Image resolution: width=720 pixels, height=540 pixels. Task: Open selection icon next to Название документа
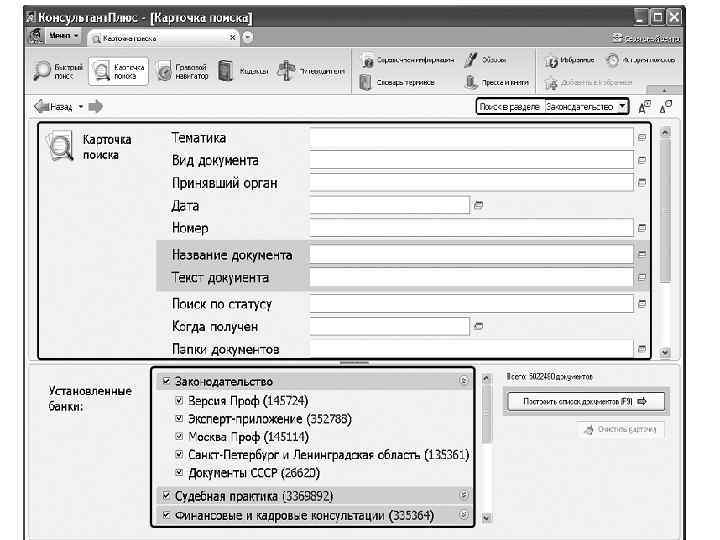[x=642, y=253]
